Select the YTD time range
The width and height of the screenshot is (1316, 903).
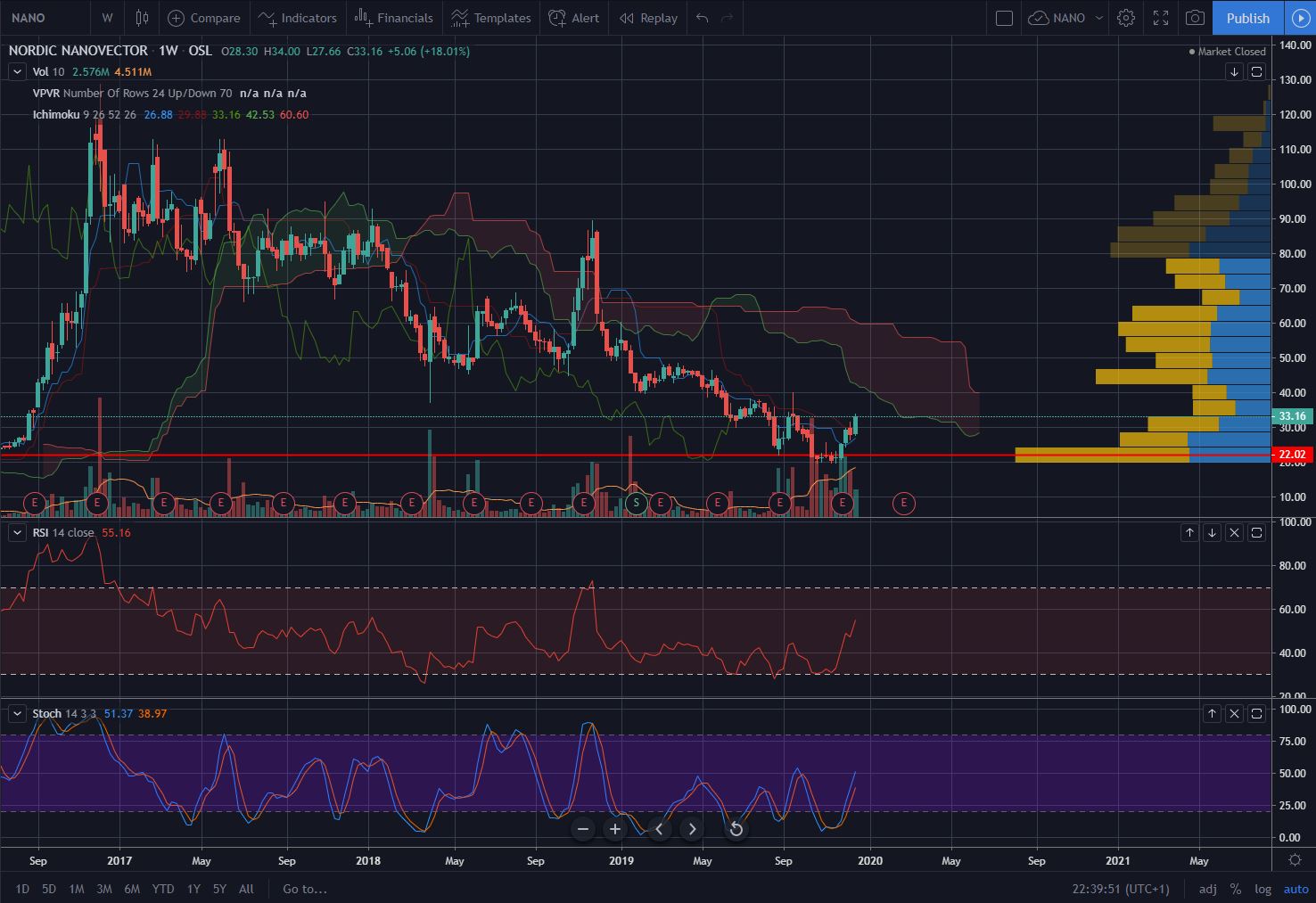(163, 889)
